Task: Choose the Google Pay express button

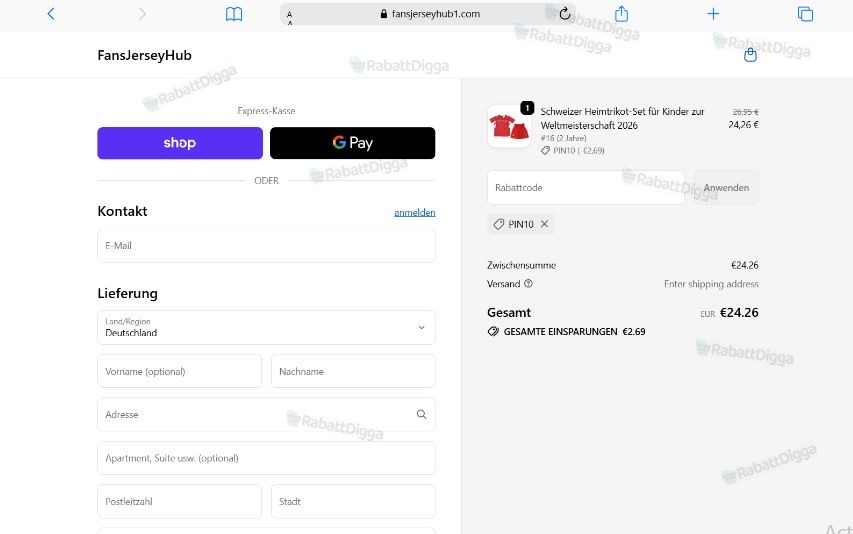Action: pyautogui.click(x=353, y=143)
